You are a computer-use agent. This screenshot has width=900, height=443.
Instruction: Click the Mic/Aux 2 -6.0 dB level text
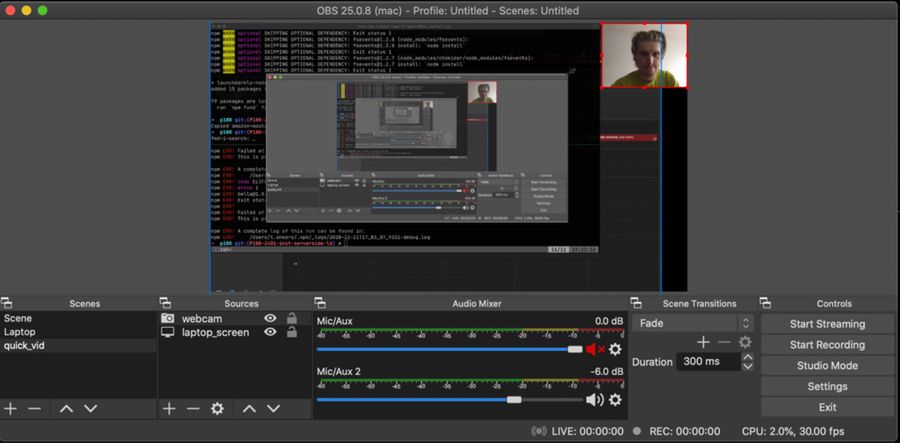607,371
